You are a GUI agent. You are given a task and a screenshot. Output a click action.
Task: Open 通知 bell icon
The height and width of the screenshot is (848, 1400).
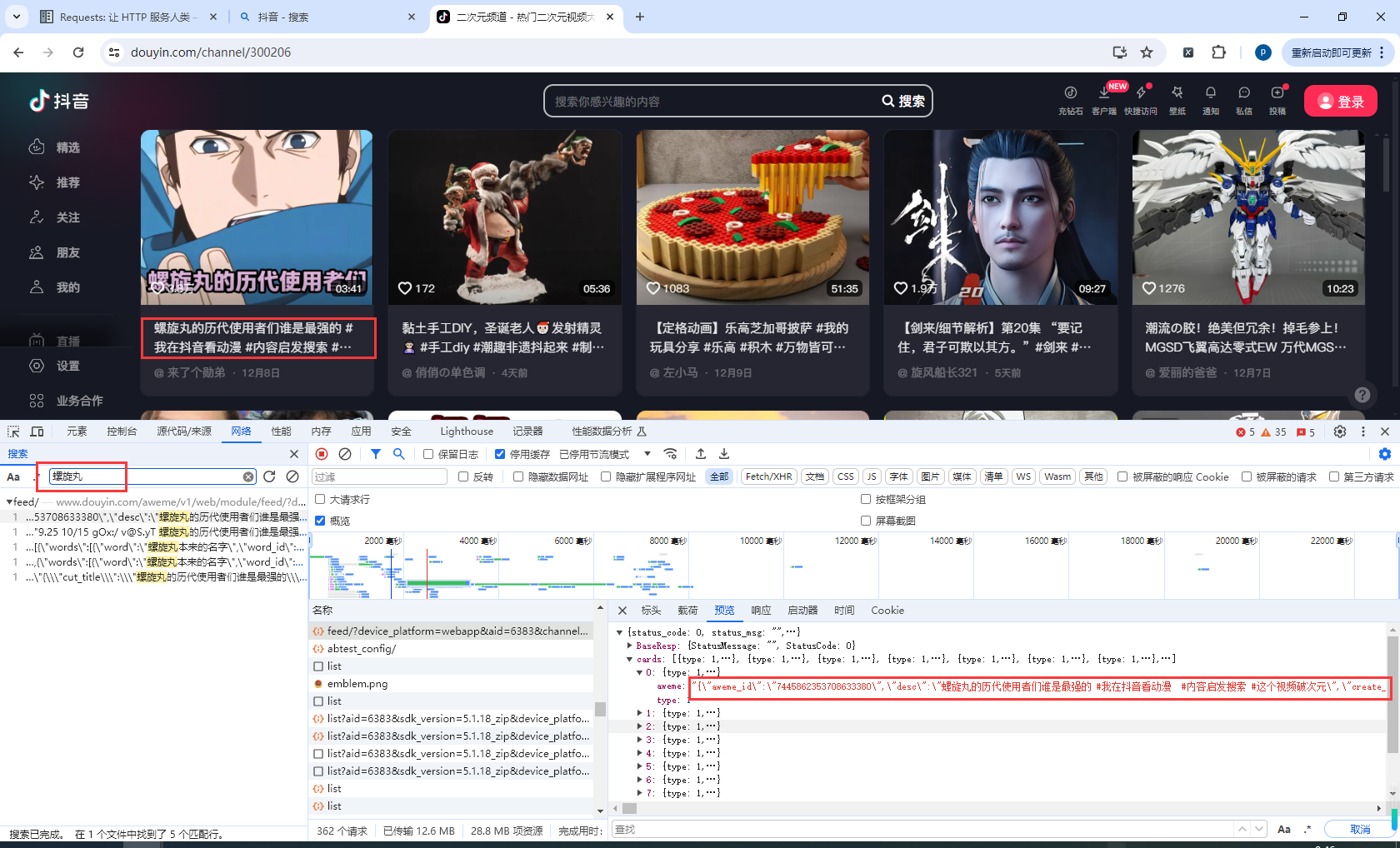tap(1211, 100)
